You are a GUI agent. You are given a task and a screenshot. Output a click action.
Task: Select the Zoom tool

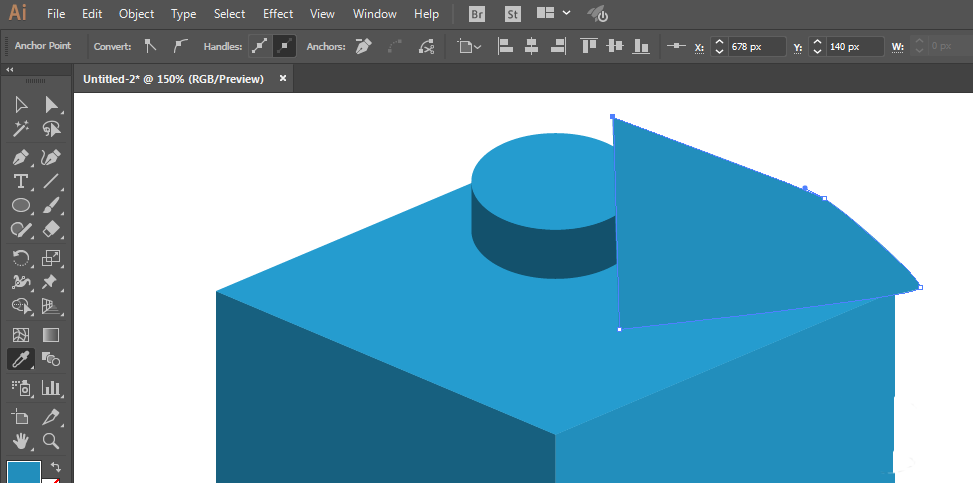coord(51,441)
